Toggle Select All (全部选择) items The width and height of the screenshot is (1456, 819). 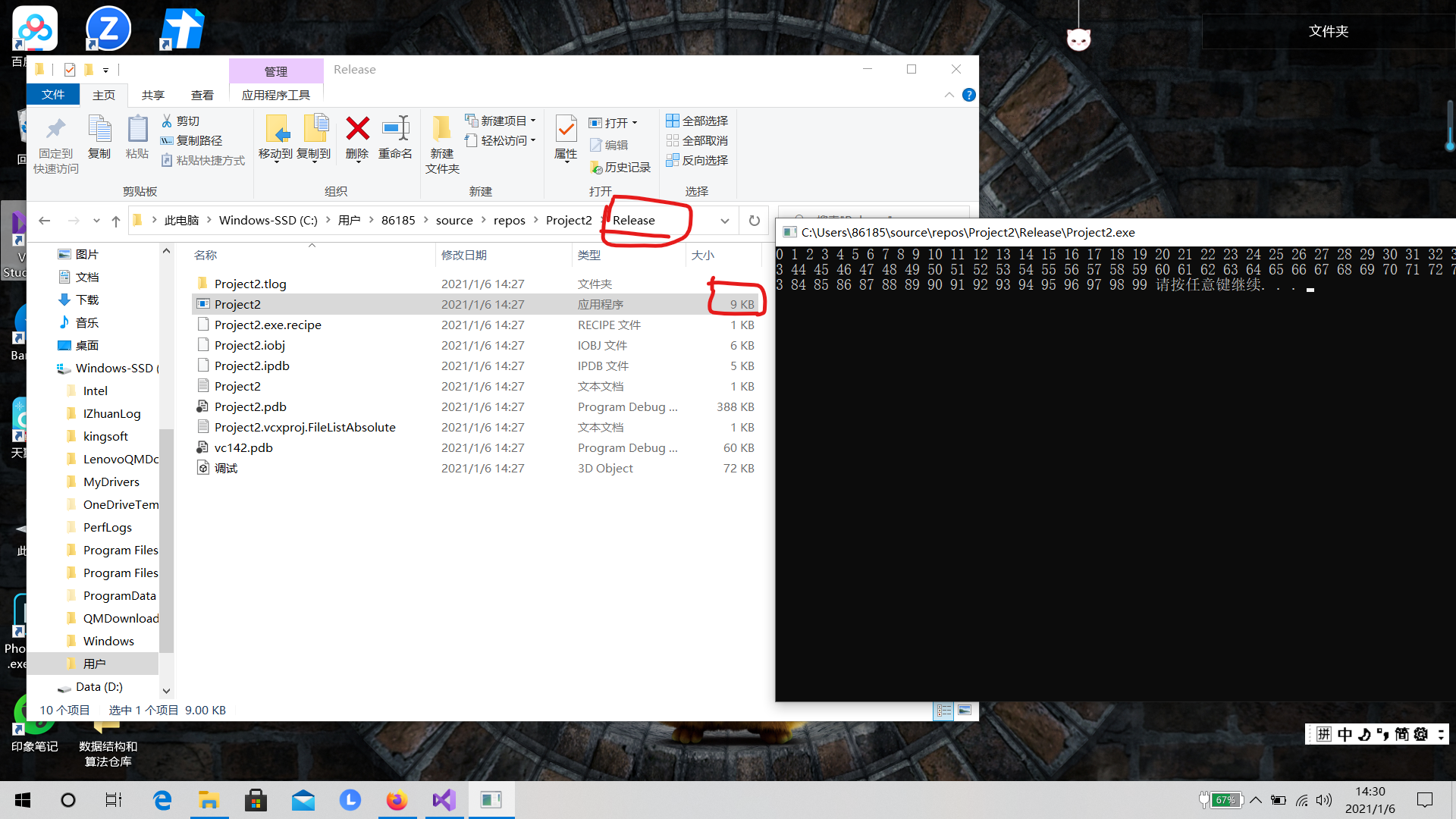(697, 121)
